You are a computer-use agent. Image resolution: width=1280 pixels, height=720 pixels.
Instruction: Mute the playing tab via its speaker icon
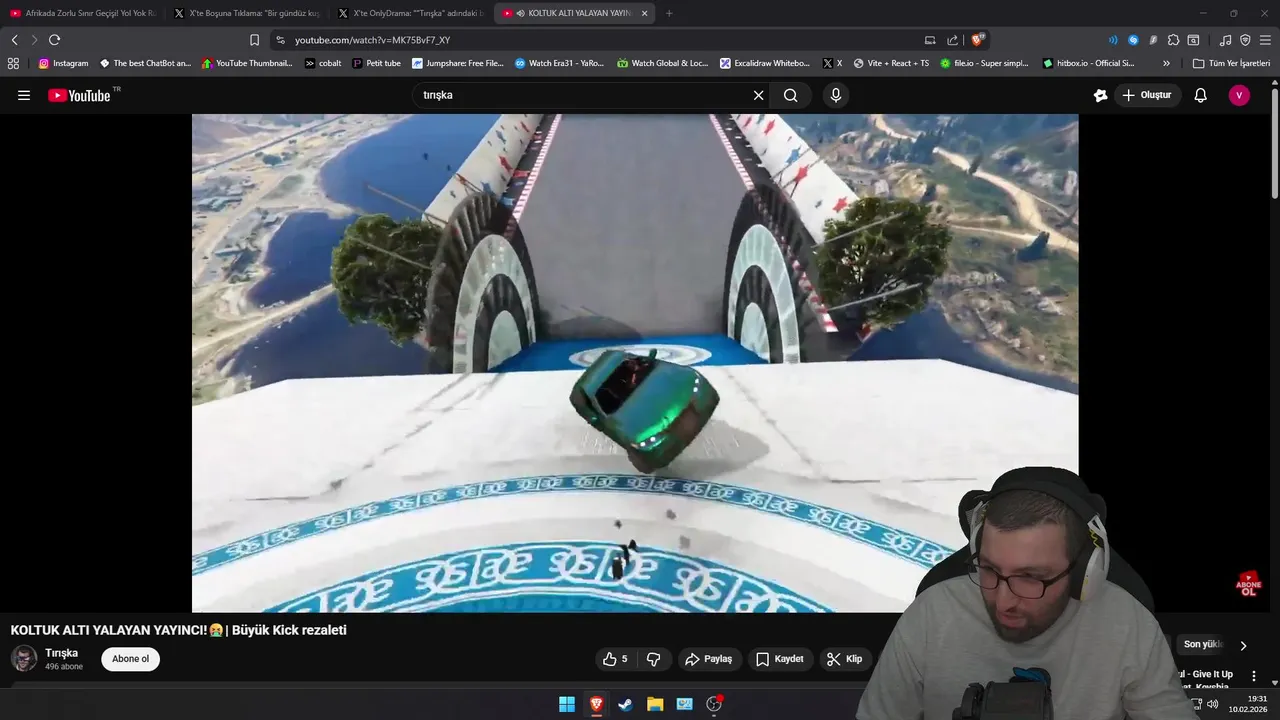pos(521,13)
